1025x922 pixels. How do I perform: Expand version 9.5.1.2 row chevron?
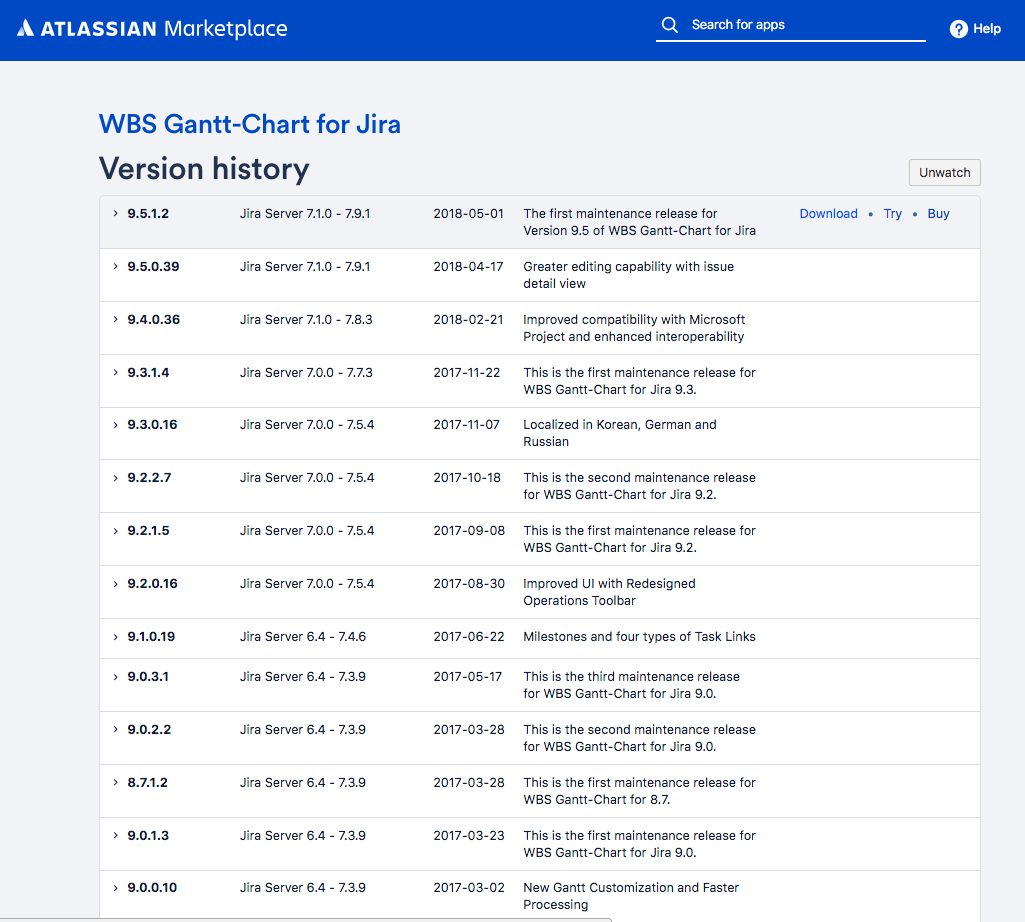[116, 214]
